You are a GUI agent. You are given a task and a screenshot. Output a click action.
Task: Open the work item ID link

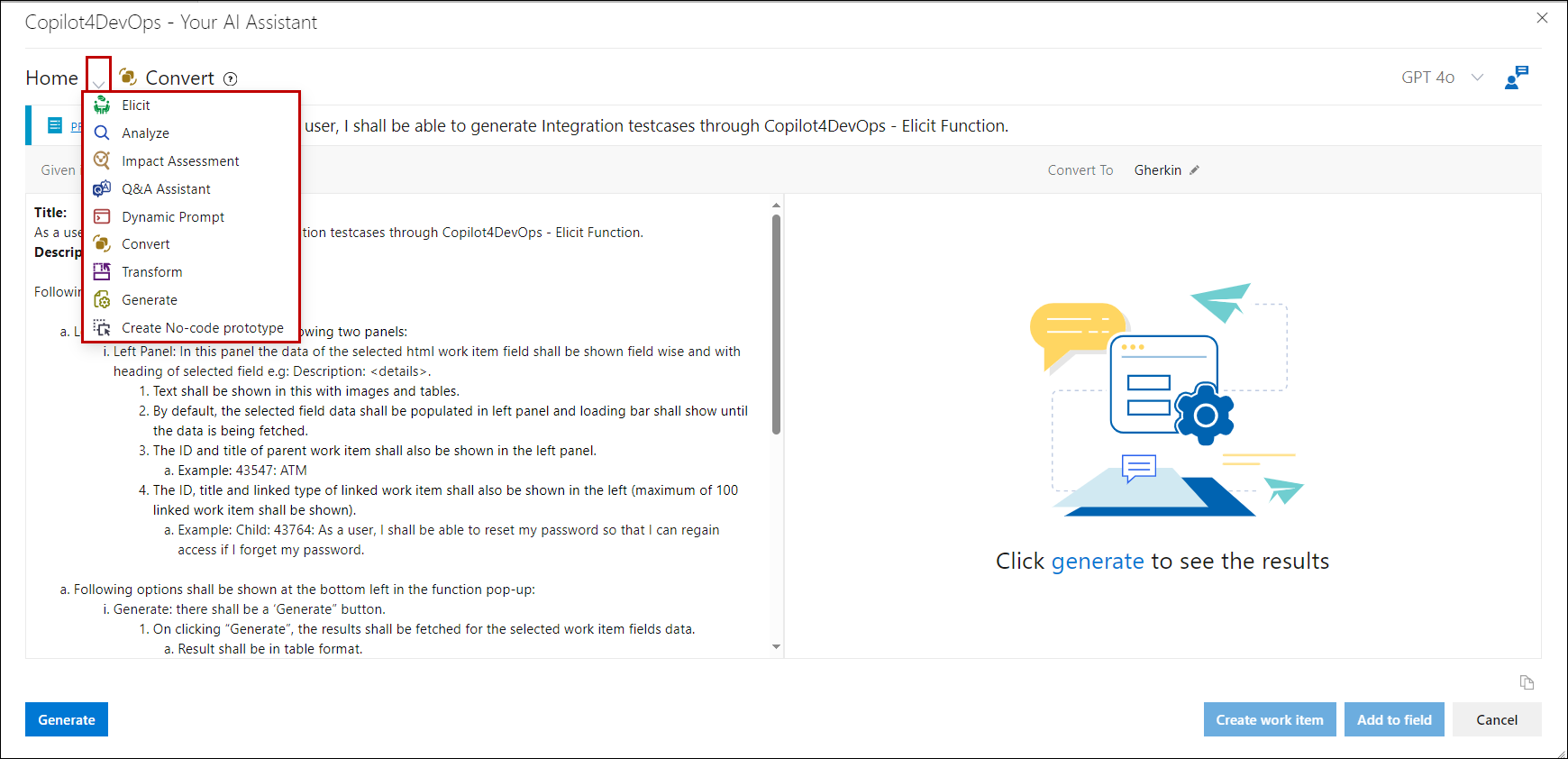point(77,126)
